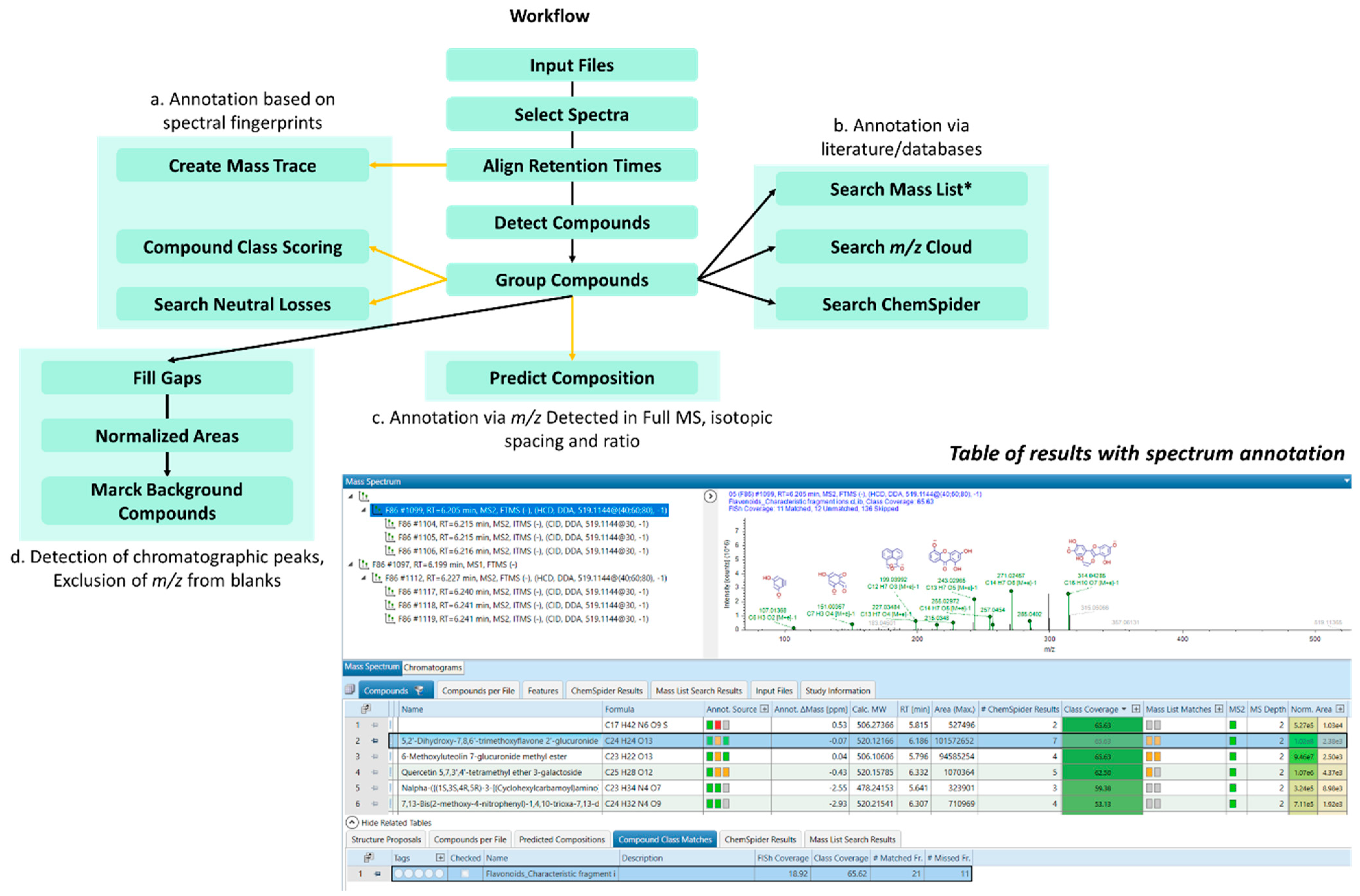Expand the Annot. Source column plus icon

pos(764,709)
